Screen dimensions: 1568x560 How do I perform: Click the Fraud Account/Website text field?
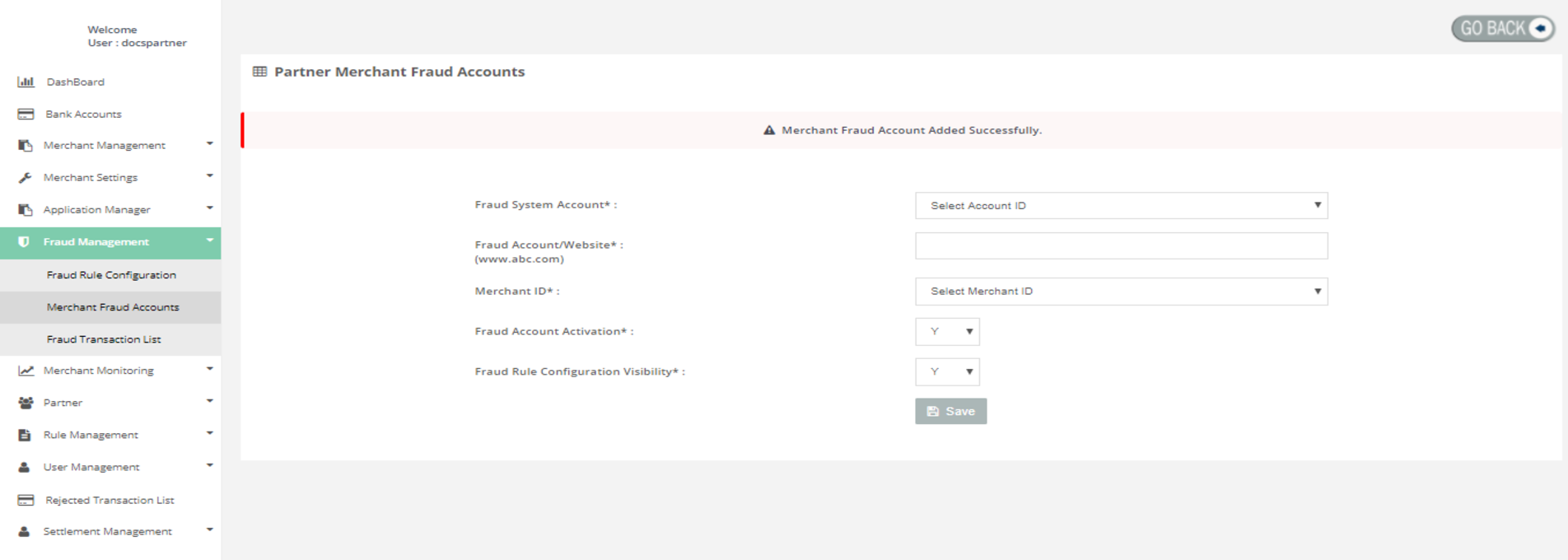tap(1121, 246)
